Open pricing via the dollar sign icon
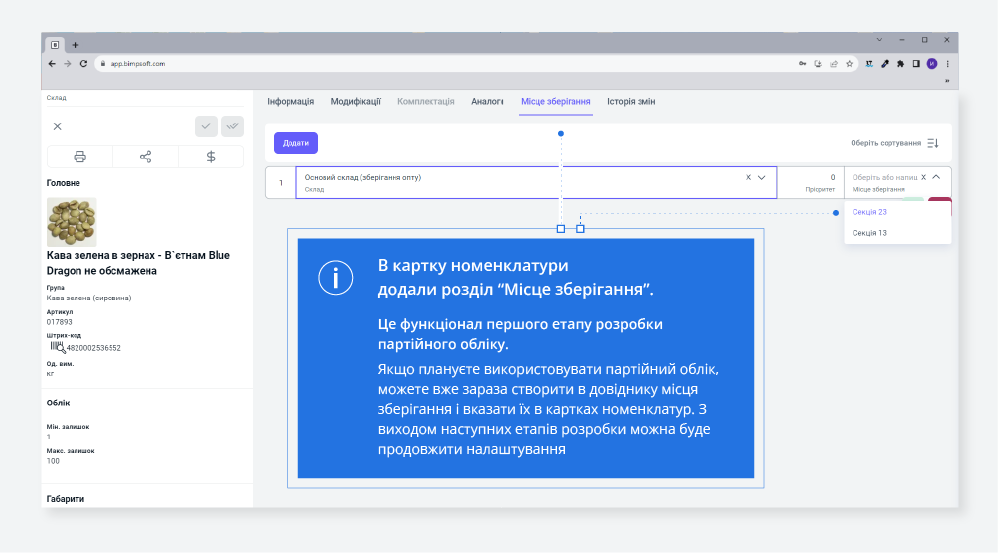 (211, 157)
